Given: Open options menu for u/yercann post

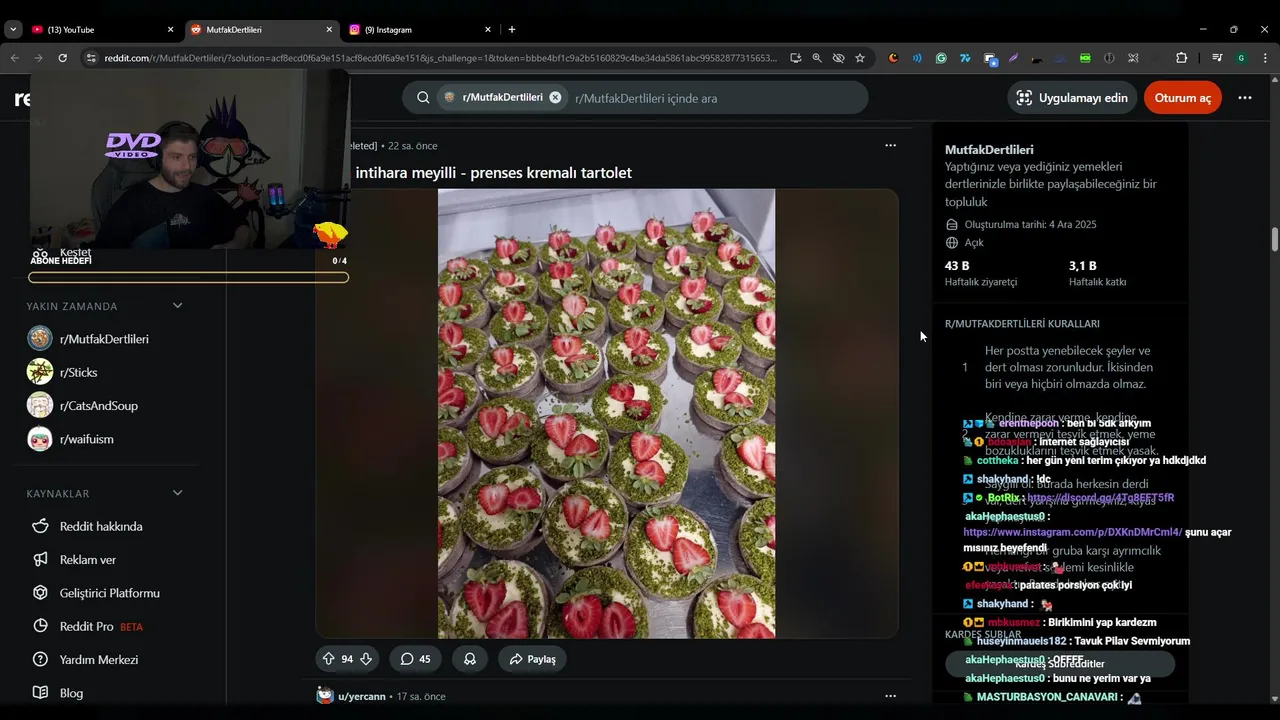Looking at the screenshot, I should [890, 696].
